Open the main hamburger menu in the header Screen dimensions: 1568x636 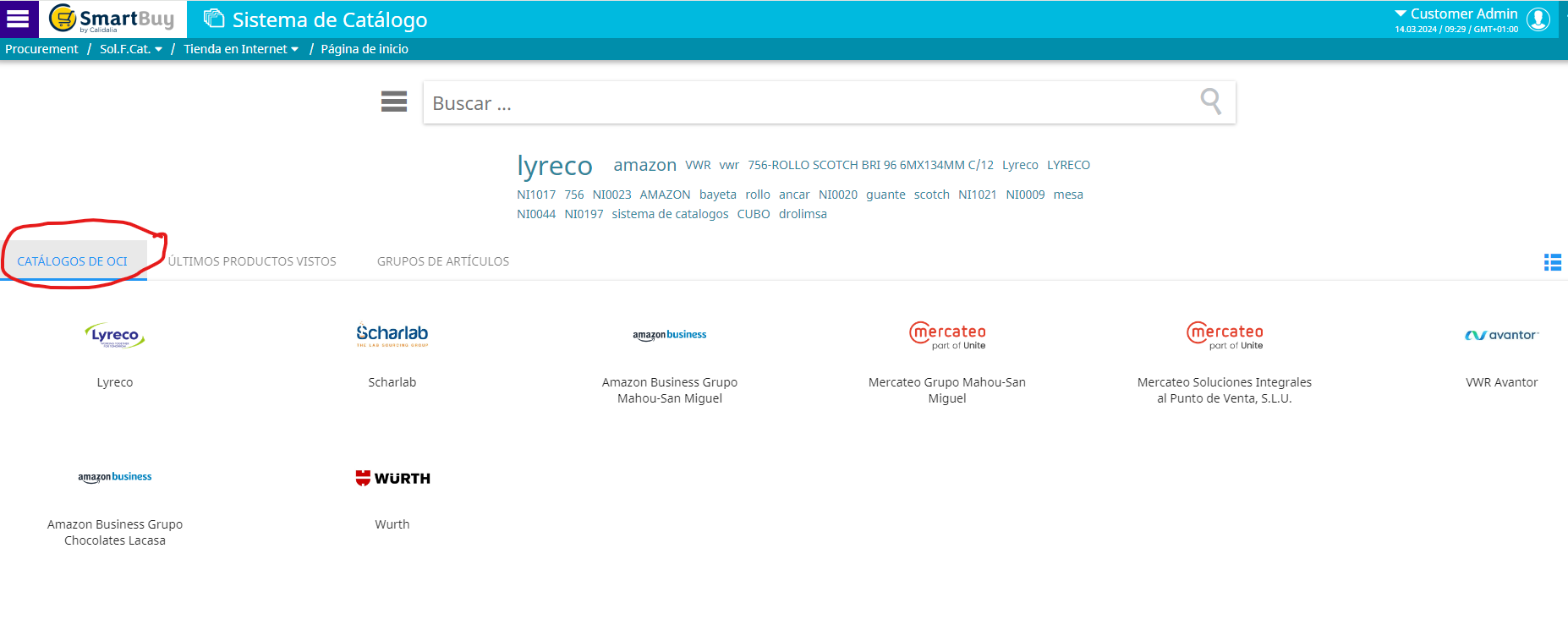point(19,19)
